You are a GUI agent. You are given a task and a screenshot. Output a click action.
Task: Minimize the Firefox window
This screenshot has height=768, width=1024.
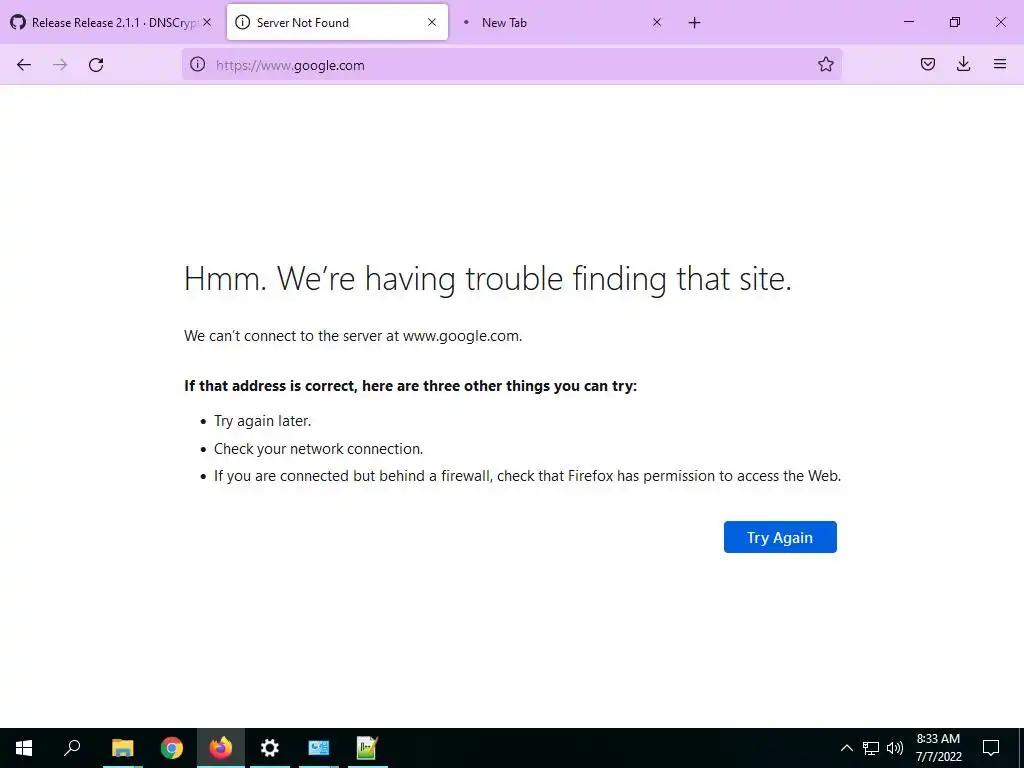pos(908,22)
